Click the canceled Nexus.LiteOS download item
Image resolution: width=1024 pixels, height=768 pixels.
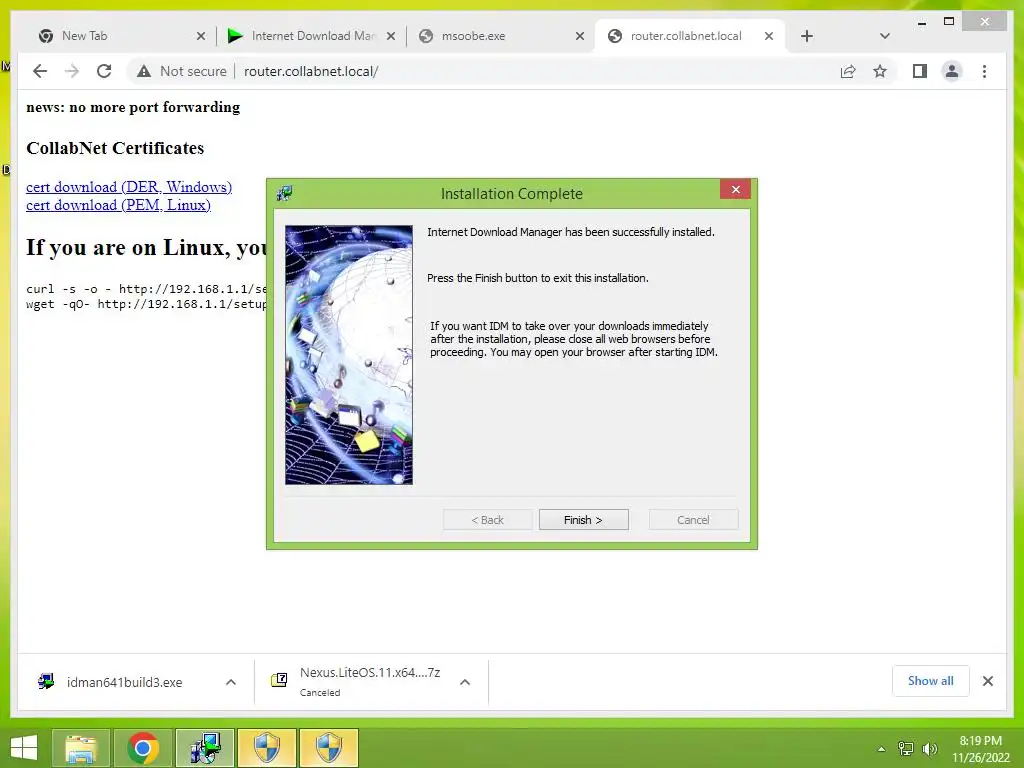[x=370, y=682]
